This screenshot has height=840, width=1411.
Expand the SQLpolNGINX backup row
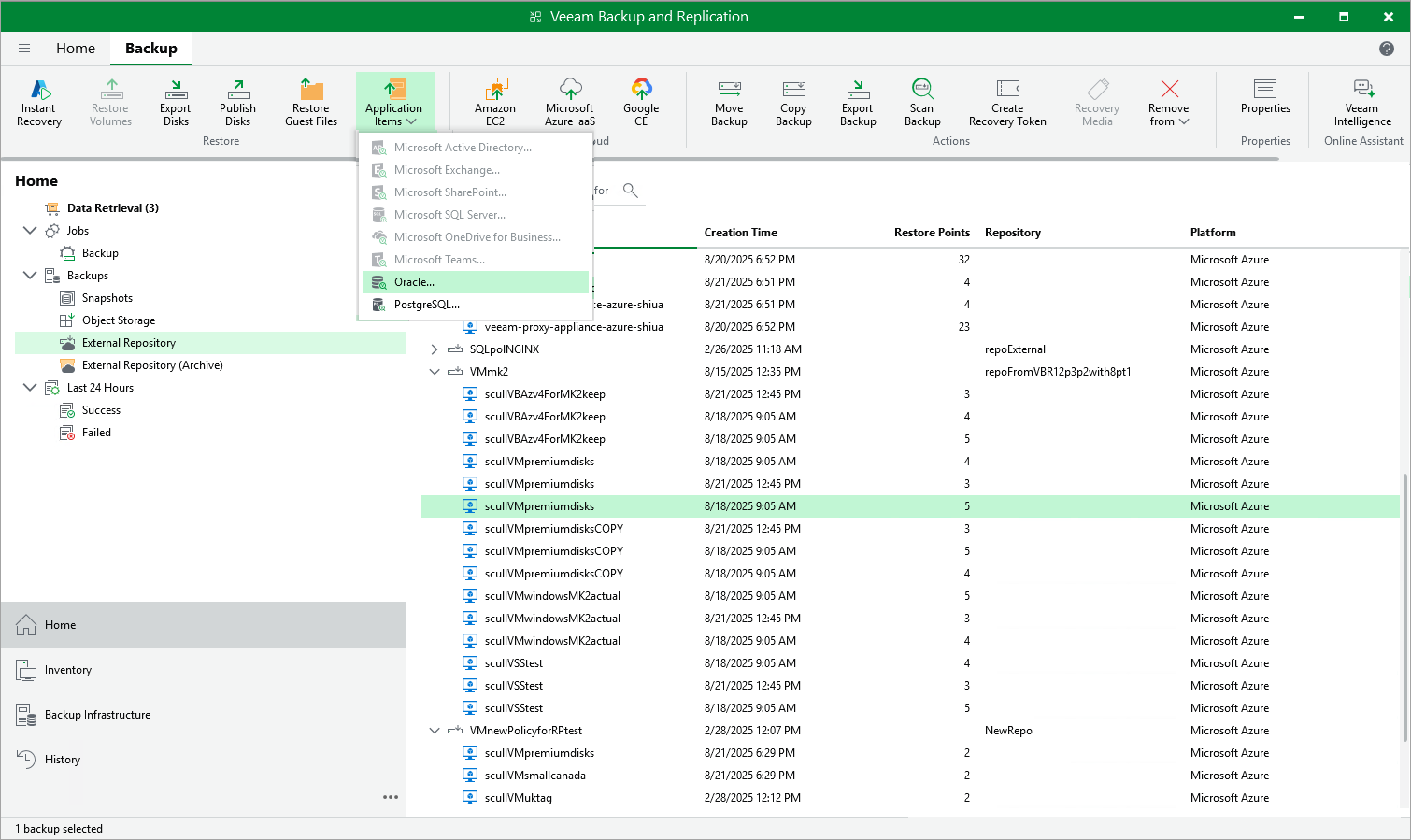click(x=434, y=349)
